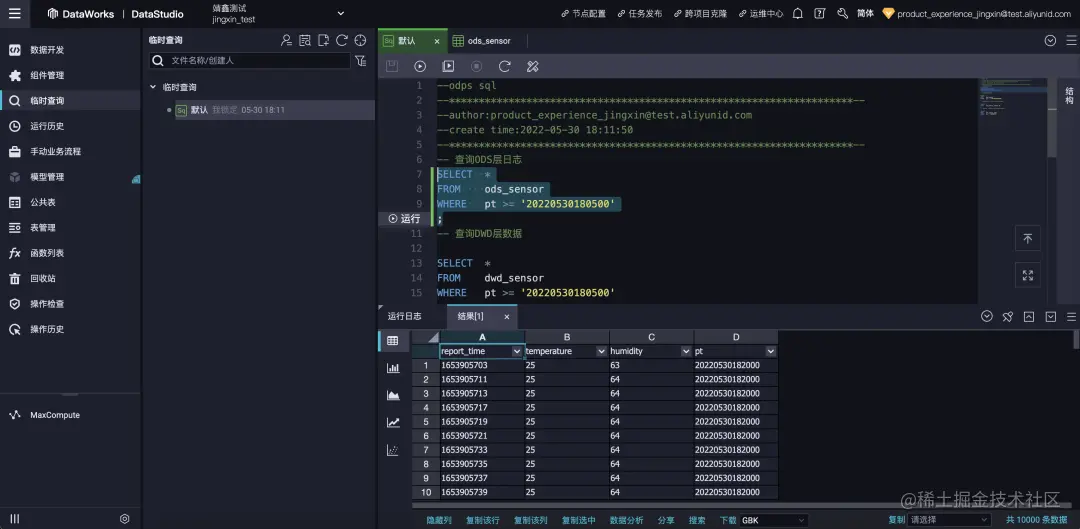Close the 结果[1] tab
1080x529 pixels.
point(506,317)
